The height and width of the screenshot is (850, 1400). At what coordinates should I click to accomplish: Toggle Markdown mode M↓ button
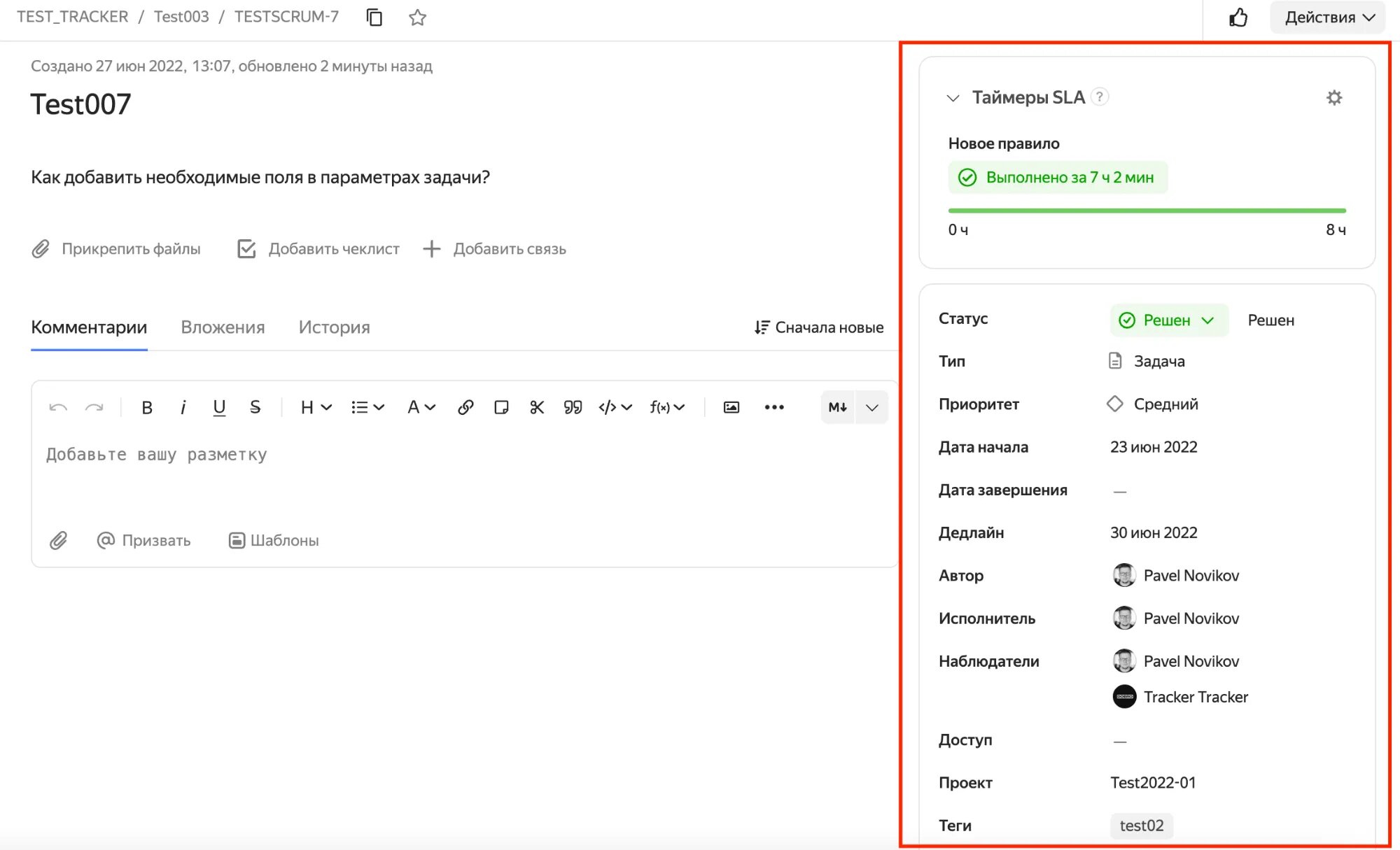pyautogui.click(x=837, y=407)
